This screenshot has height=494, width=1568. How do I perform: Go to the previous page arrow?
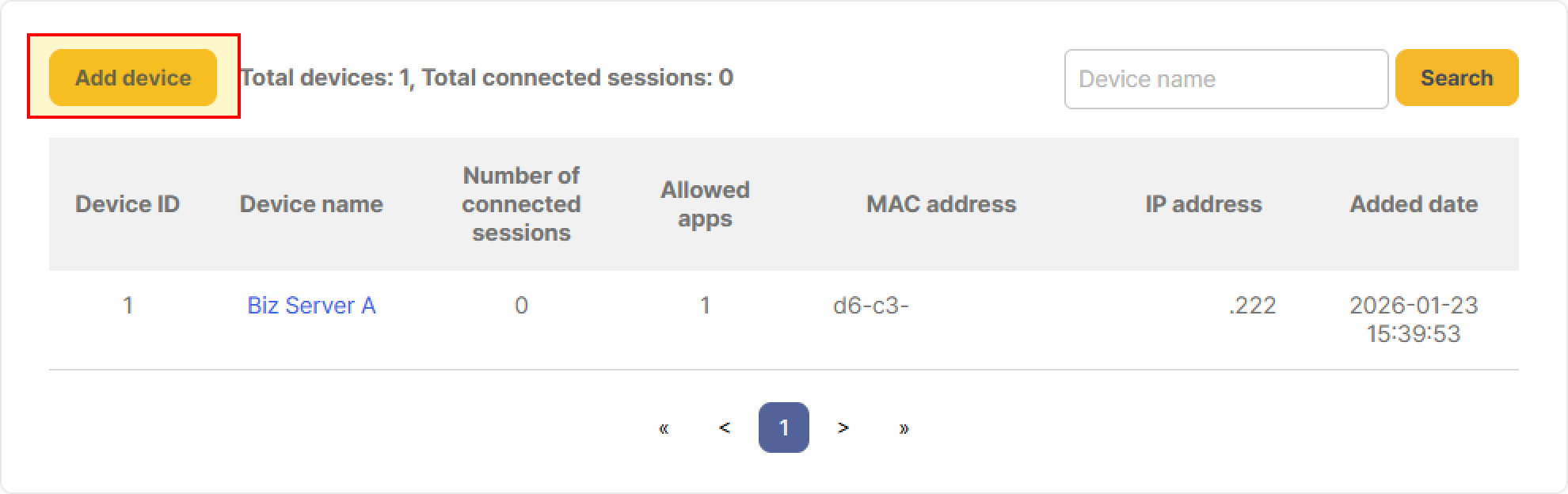724,428
